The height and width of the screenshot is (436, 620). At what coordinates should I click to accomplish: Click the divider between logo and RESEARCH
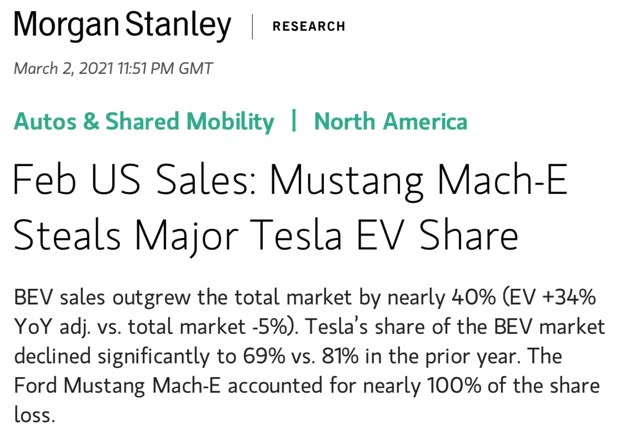pos(251,26)
